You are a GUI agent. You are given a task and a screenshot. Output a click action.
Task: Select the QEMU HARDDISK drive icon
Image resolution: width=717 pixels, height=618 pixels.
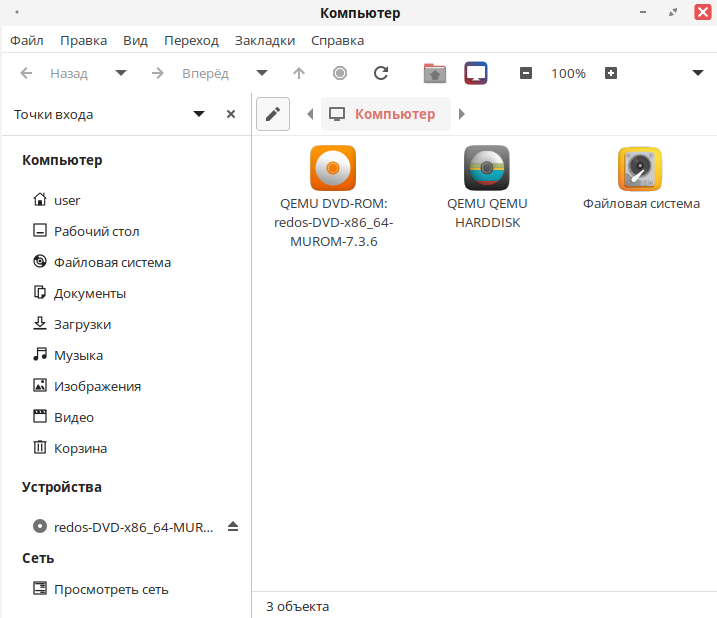487,168
